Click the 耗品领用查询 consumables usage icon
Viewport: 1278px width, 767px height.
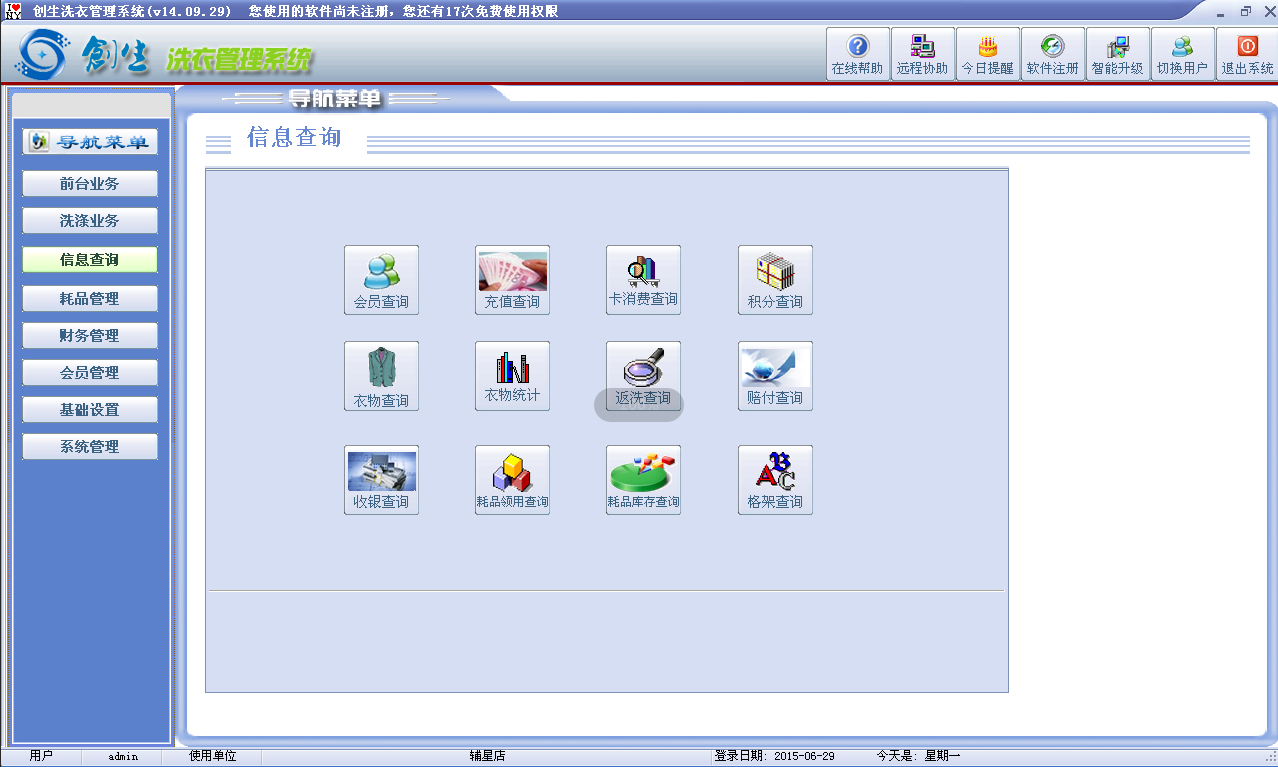[512, 480]
